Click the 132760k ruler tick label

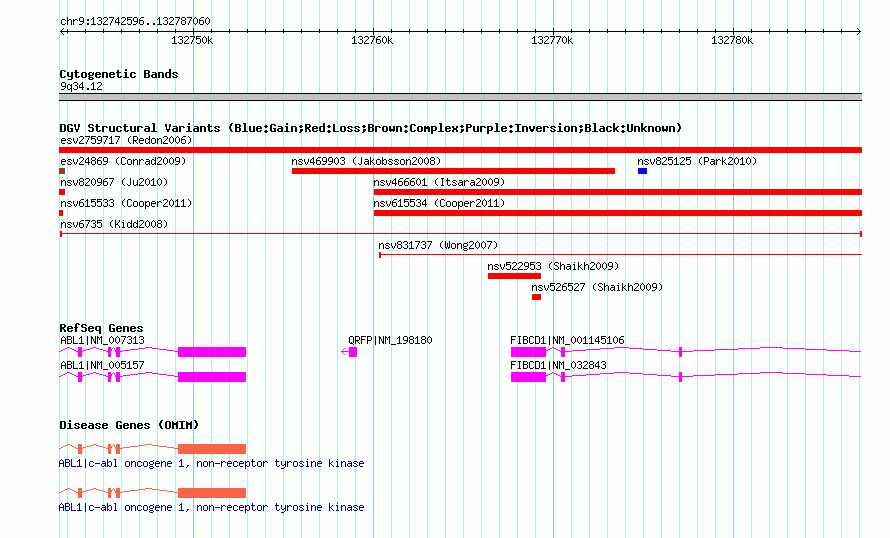(372, 40)
